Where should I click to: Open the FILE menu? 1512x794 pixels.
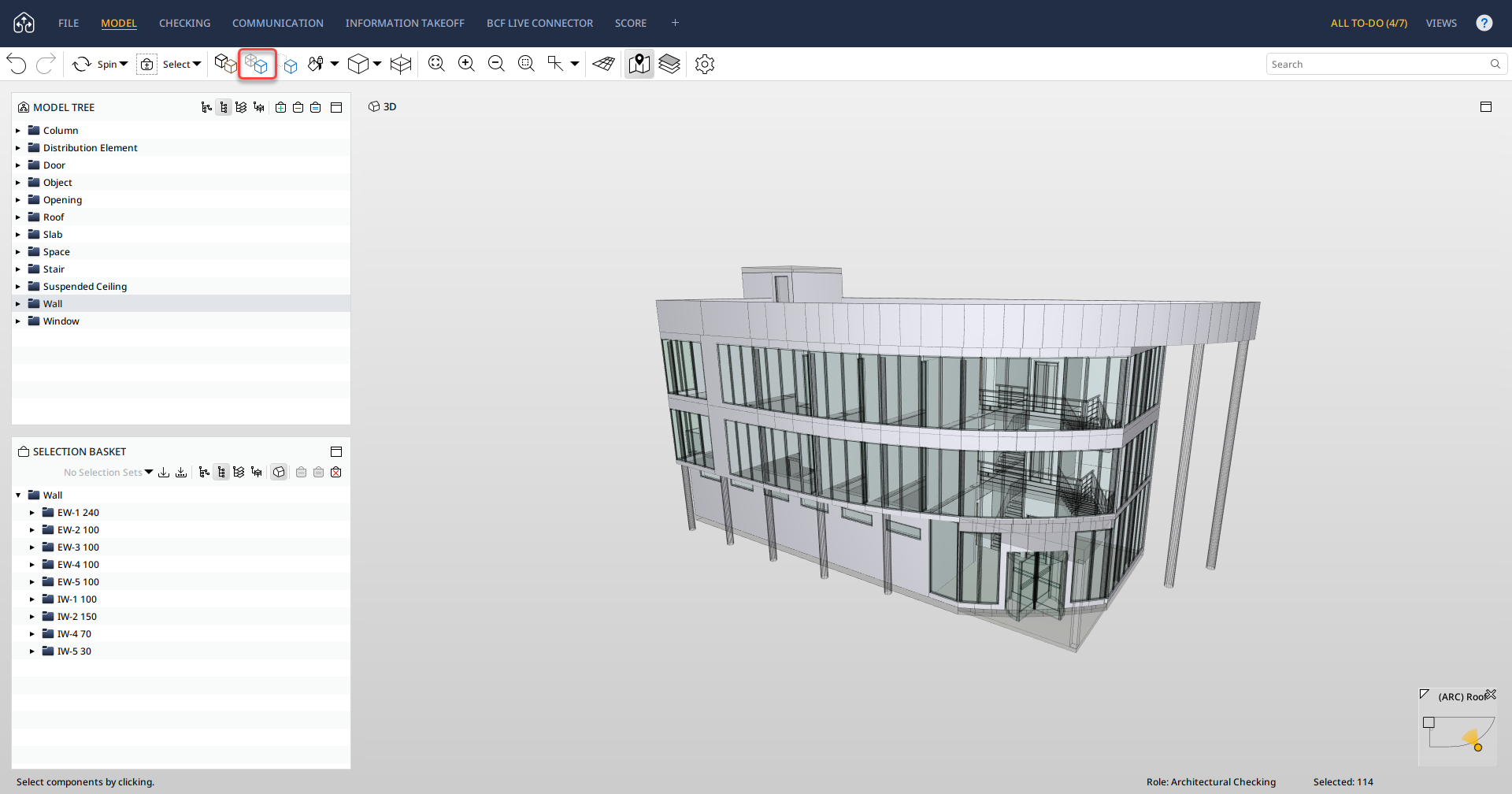[x=69, y=23]
